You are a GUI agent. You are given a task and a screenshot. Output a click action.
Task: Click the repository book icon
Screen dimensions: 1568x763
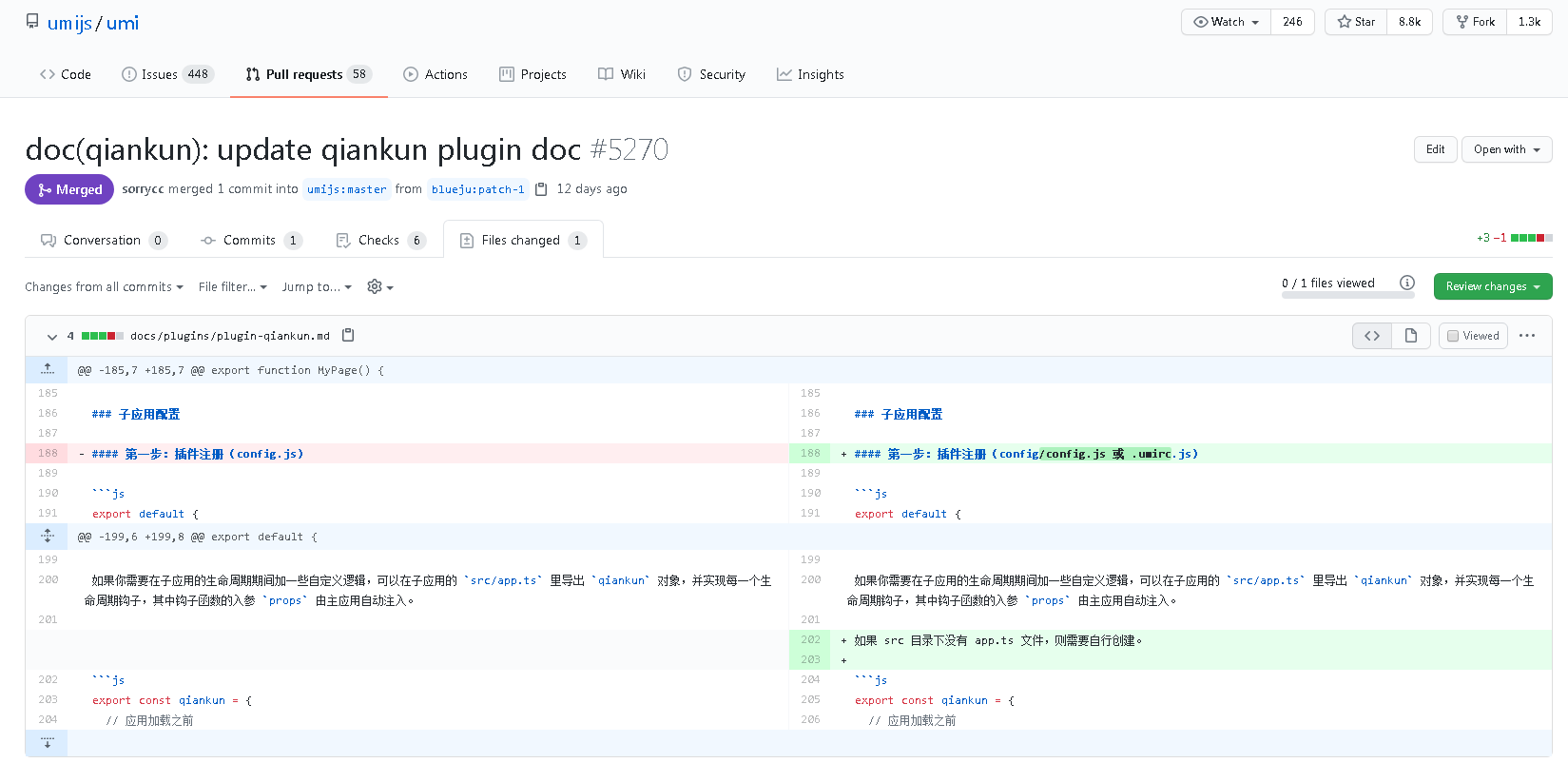[32, 21]
